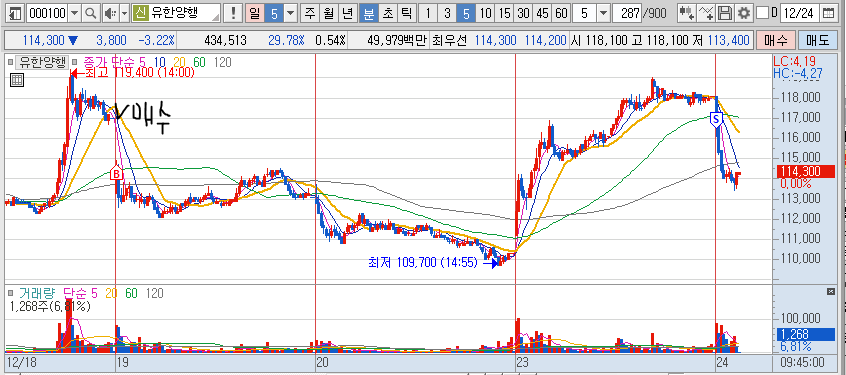Select 1 minute interval
This screenshot has height=375, width=846.
tap(428, 13)
